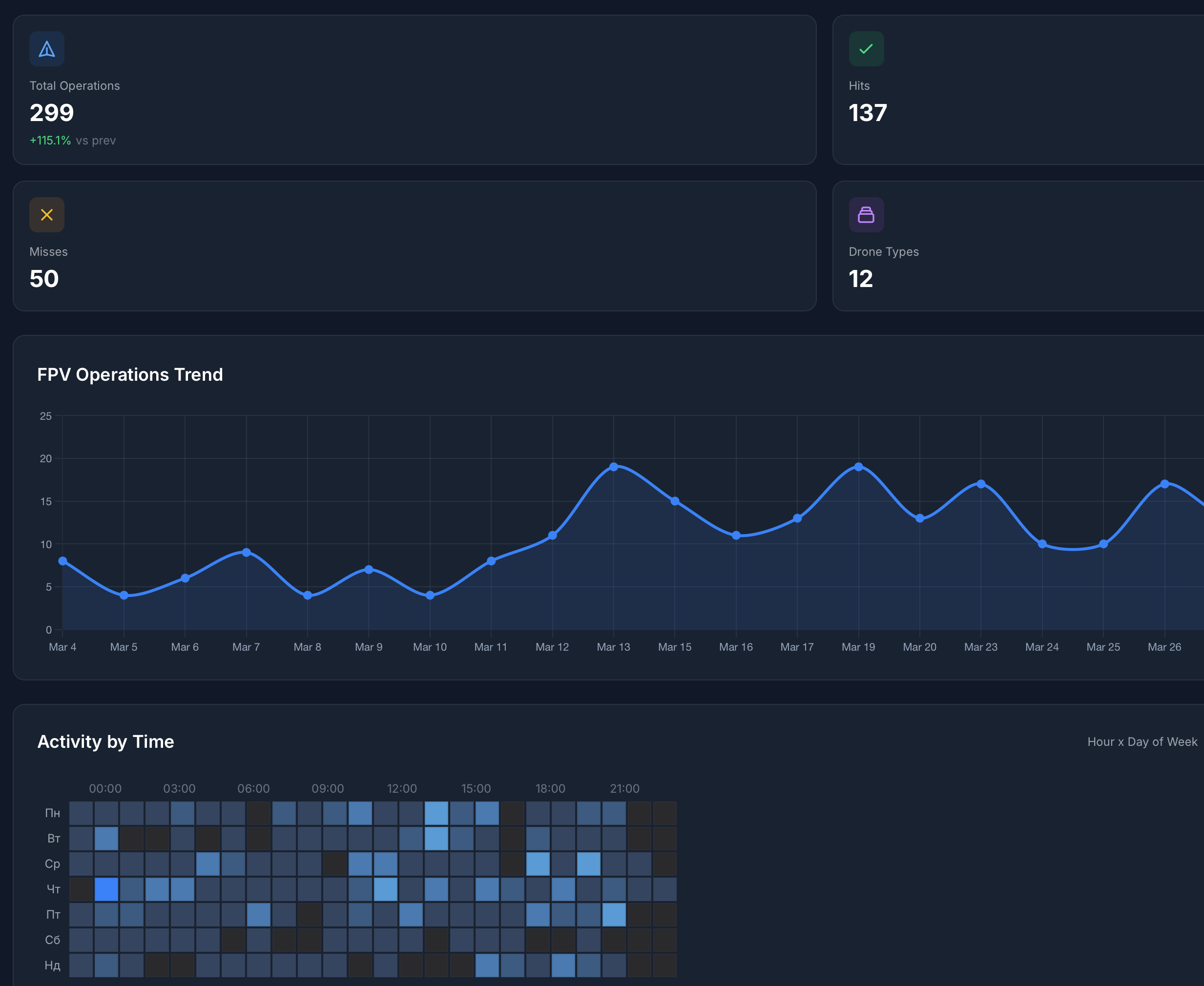The height and width of the screenshot is (986, 1204).
Task: Click the 21:00 heatmap column label
Action: (x=624, y=788)
